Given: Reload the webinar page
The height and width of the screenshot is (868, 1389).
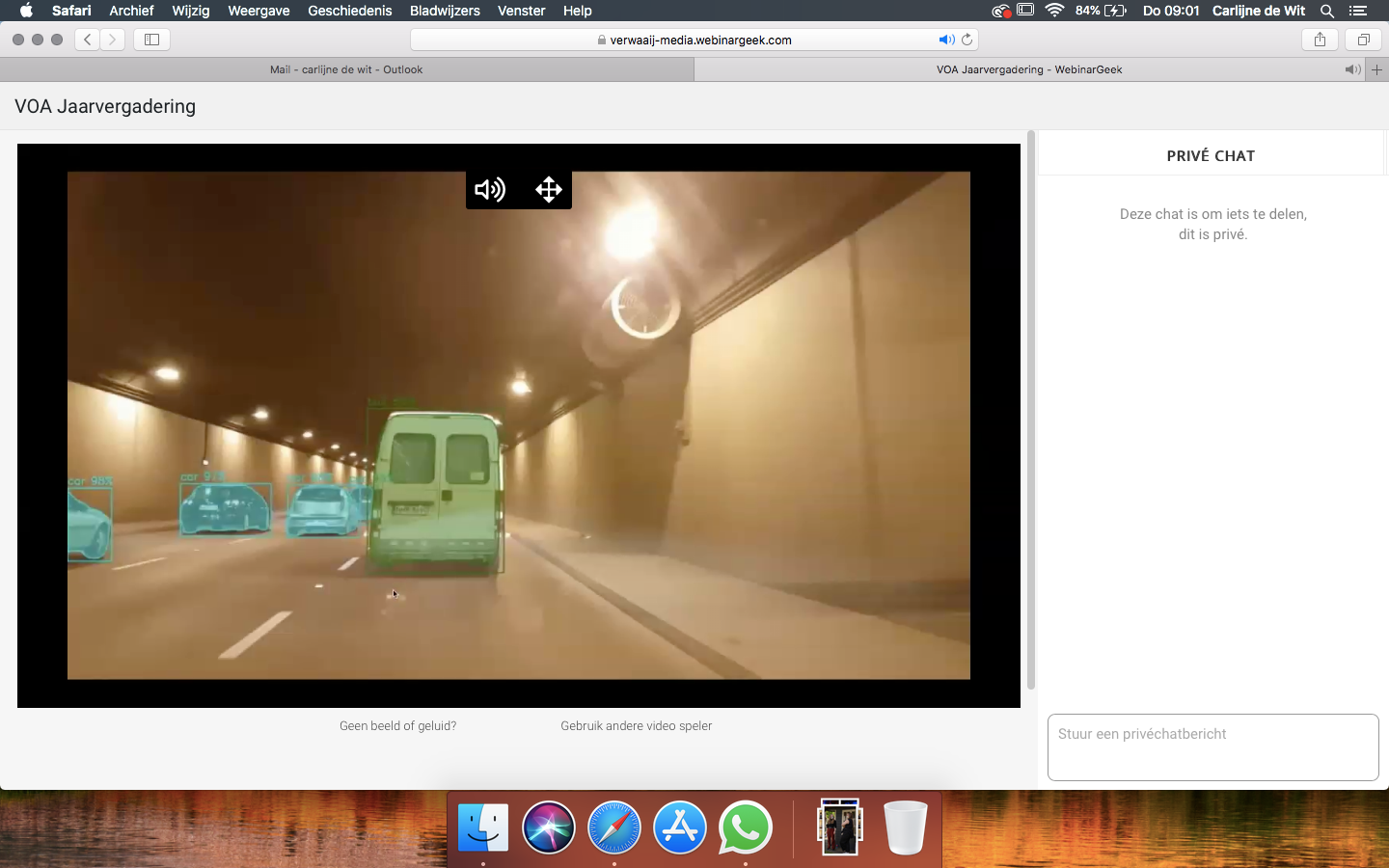Looking at the screenshot, I should point(967,40).
